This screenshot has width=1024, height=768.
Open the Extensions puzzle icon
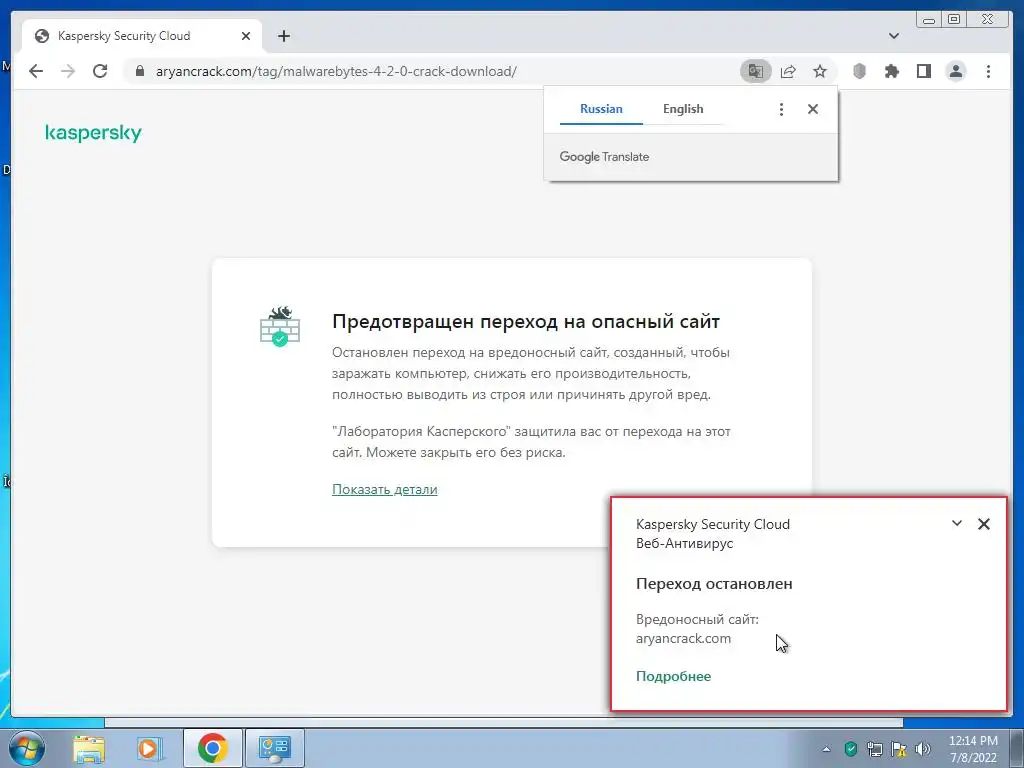coord(891,71)
